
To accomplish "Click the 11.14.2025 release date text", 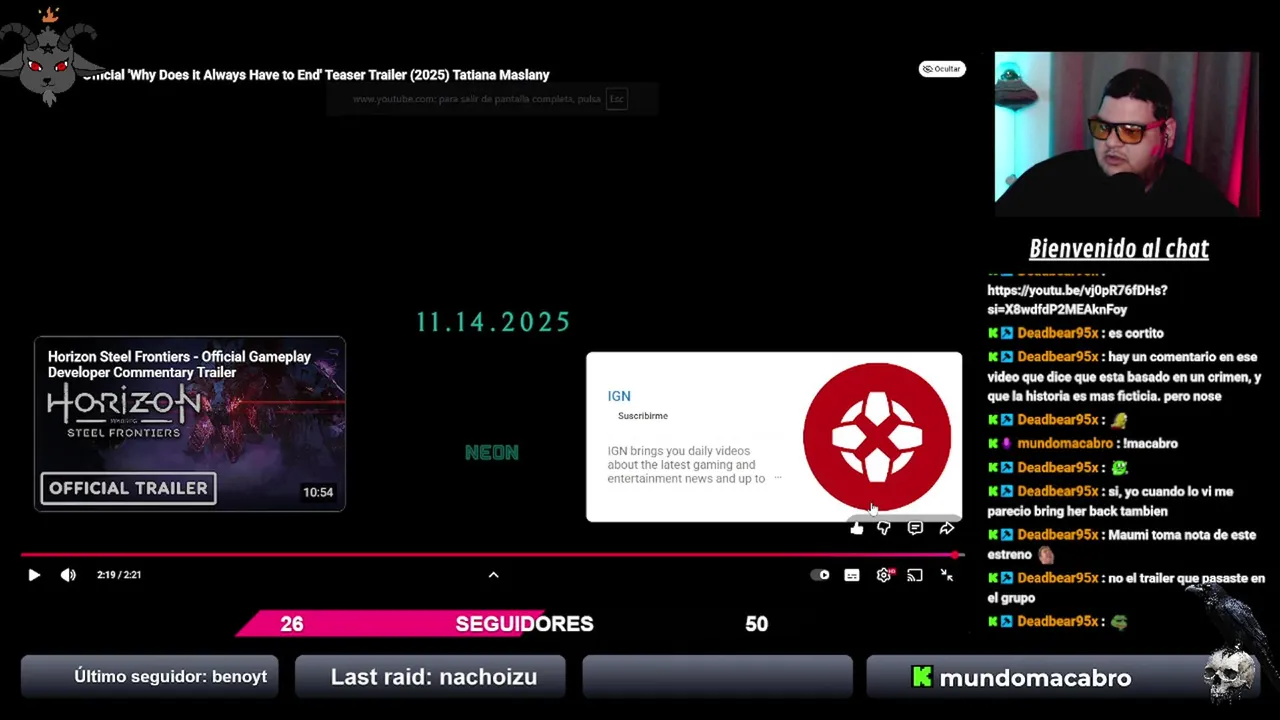I will [493, 322].
